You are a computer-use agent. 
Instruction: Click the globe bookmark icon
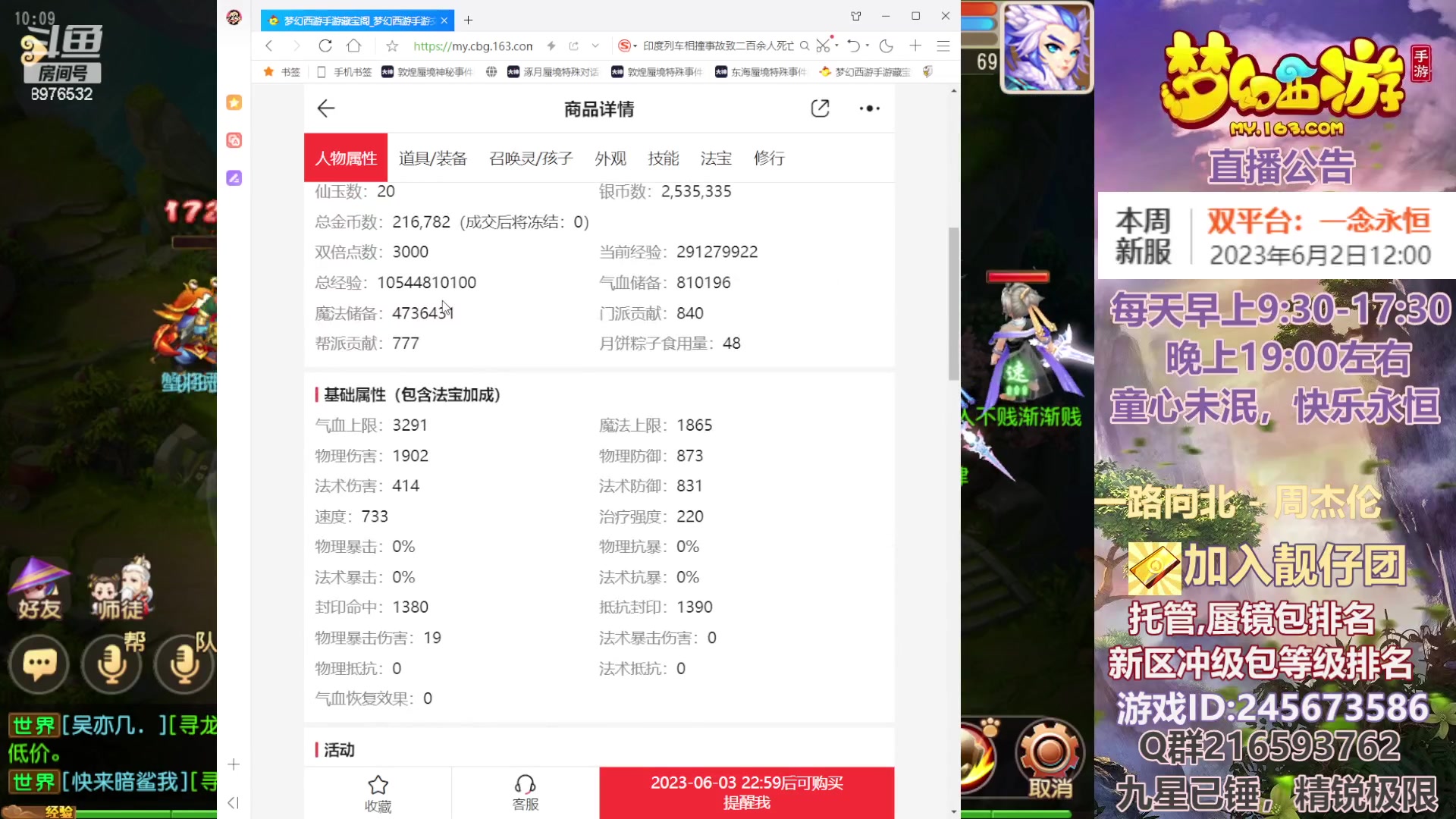point(491,72)
